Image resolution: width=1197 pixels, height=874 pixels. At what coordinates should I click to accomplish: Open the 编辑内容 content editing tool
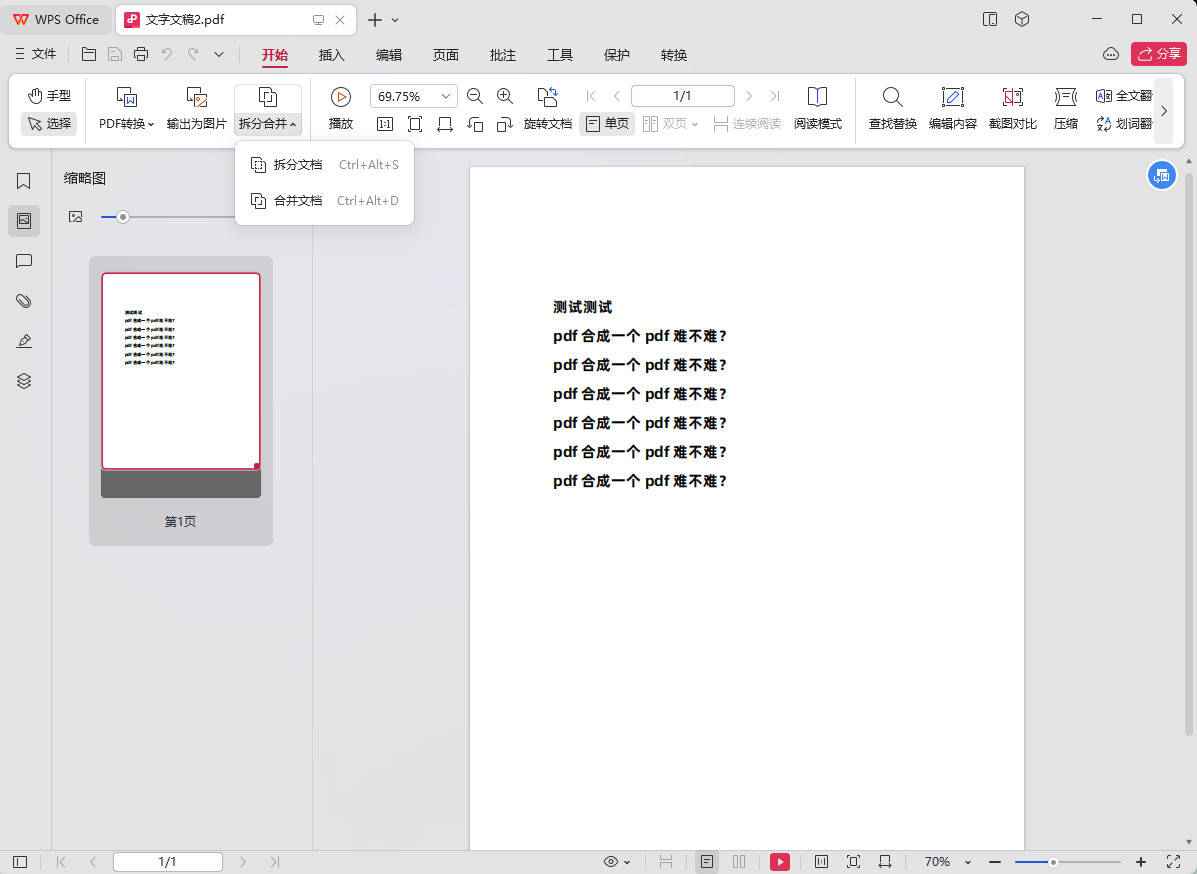click(x=952, y=108)
